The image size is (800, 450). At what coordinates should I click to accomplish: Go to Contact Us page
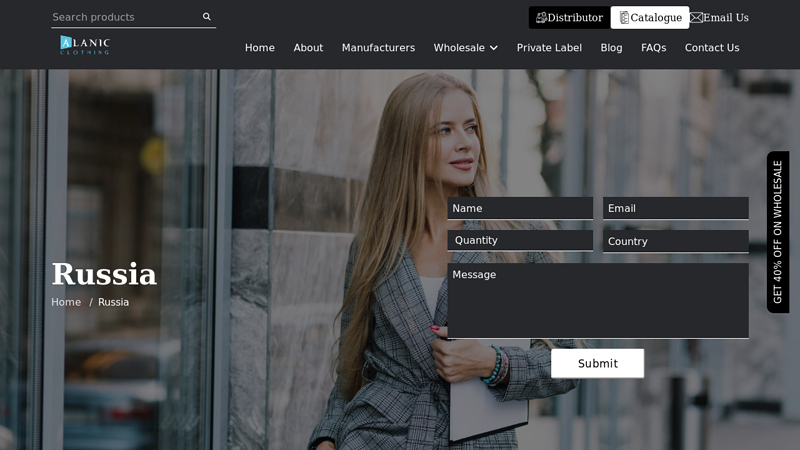pyautogui.click(x=712, y=48)
